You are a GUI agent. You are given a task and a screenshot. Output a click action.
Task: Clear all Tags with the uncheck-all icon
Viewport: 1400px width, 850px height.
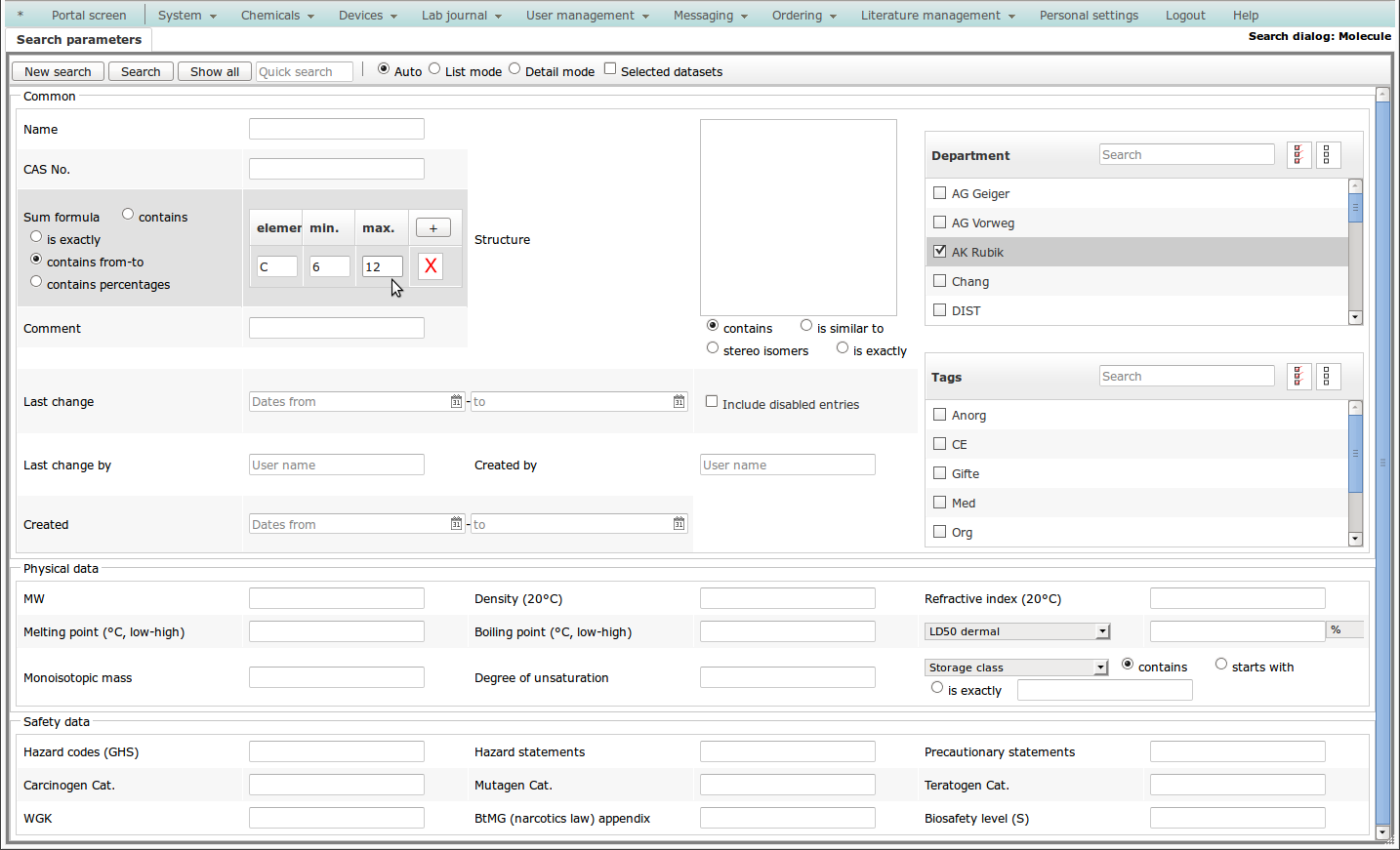click(1328, 377)
